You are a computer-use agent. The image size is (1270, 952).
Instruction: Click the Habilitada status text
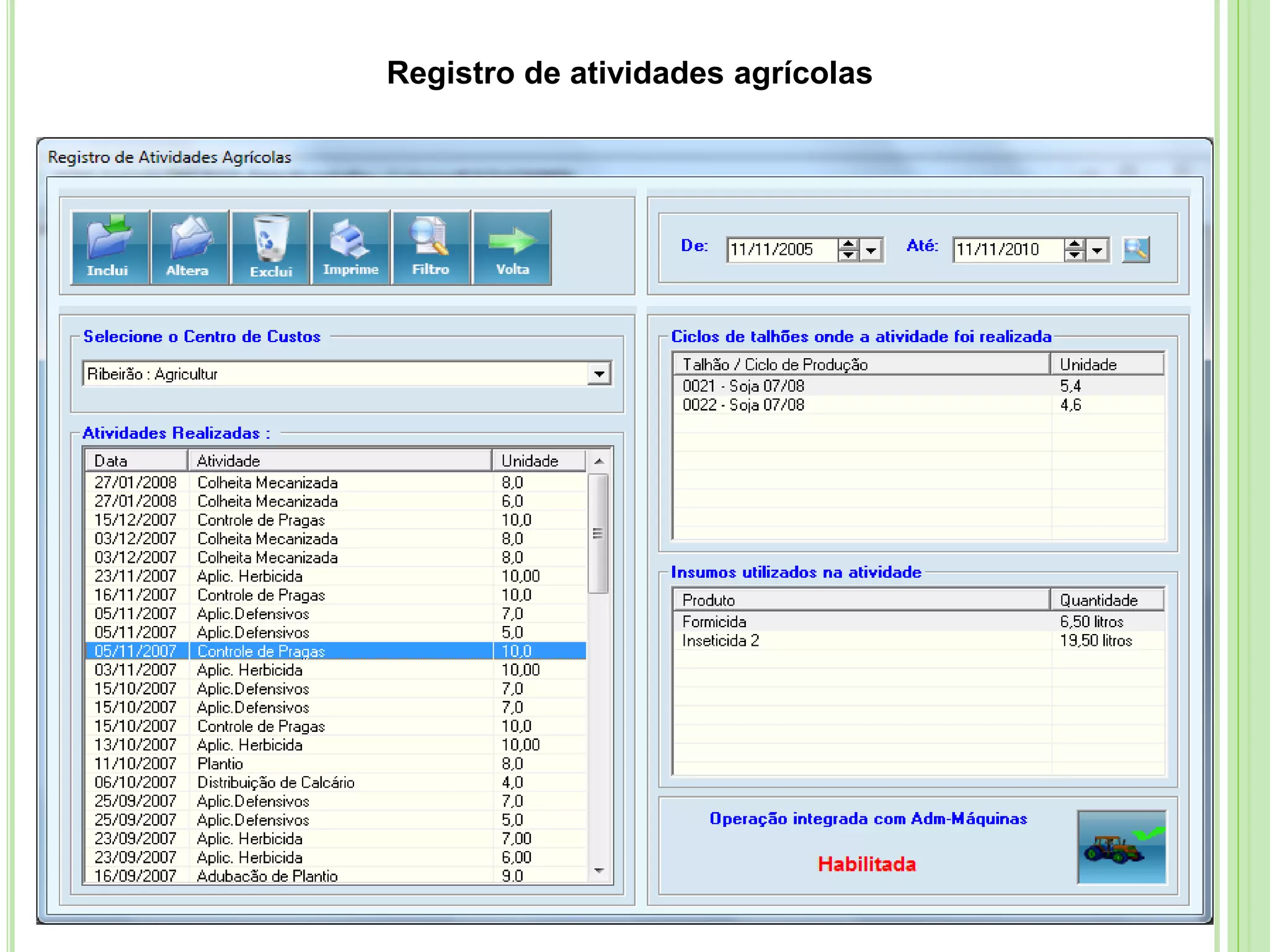coord(866,864)
